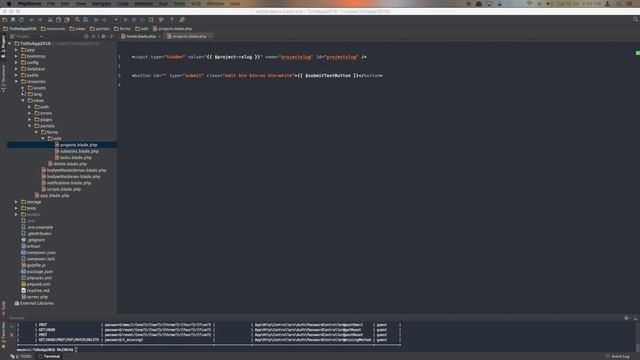640x360 pixels.
Task: Select the projects.blade.php editor tab
Action: coord(189,36)
